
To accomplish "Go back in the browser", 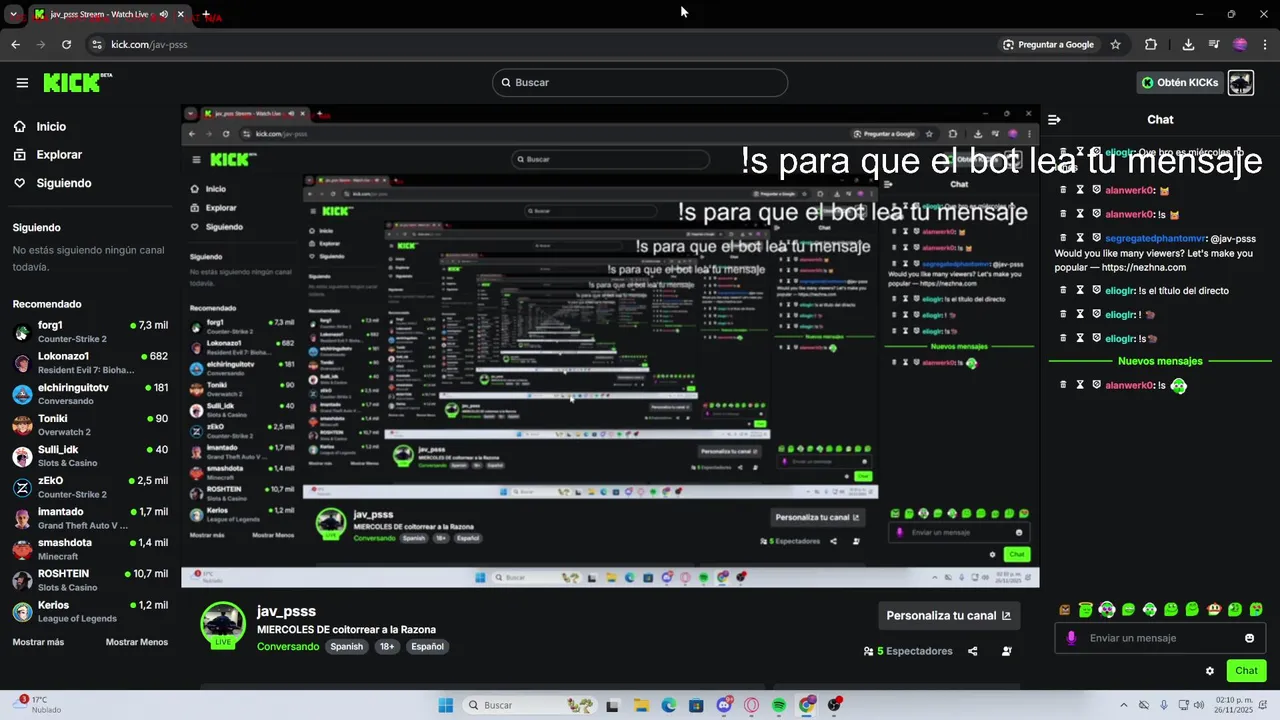I will pyautogui.click(x=15, y=44).
